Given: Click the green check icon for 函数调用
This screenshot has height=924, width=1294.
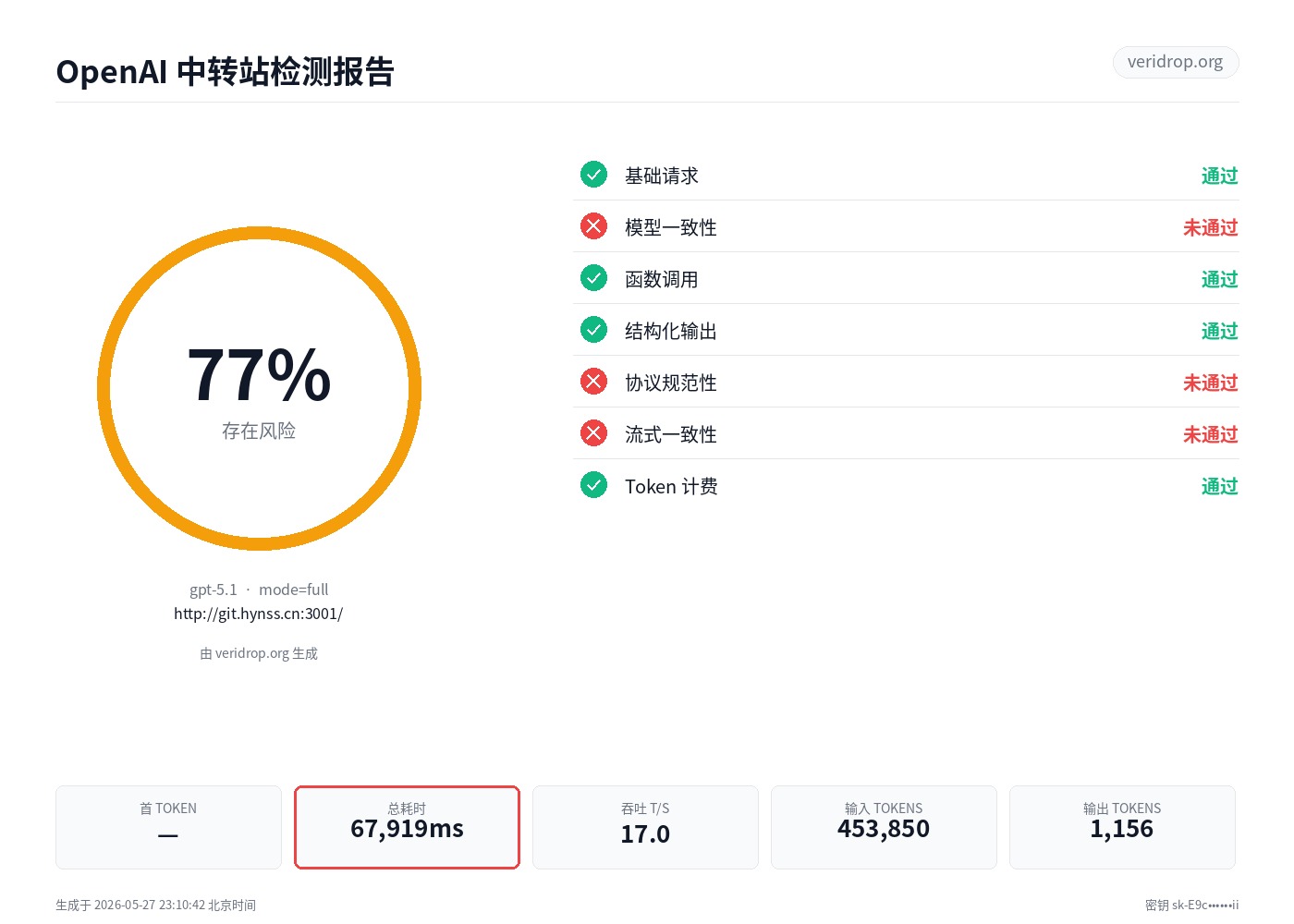Looking at the screenshot, I should (593, 278).
